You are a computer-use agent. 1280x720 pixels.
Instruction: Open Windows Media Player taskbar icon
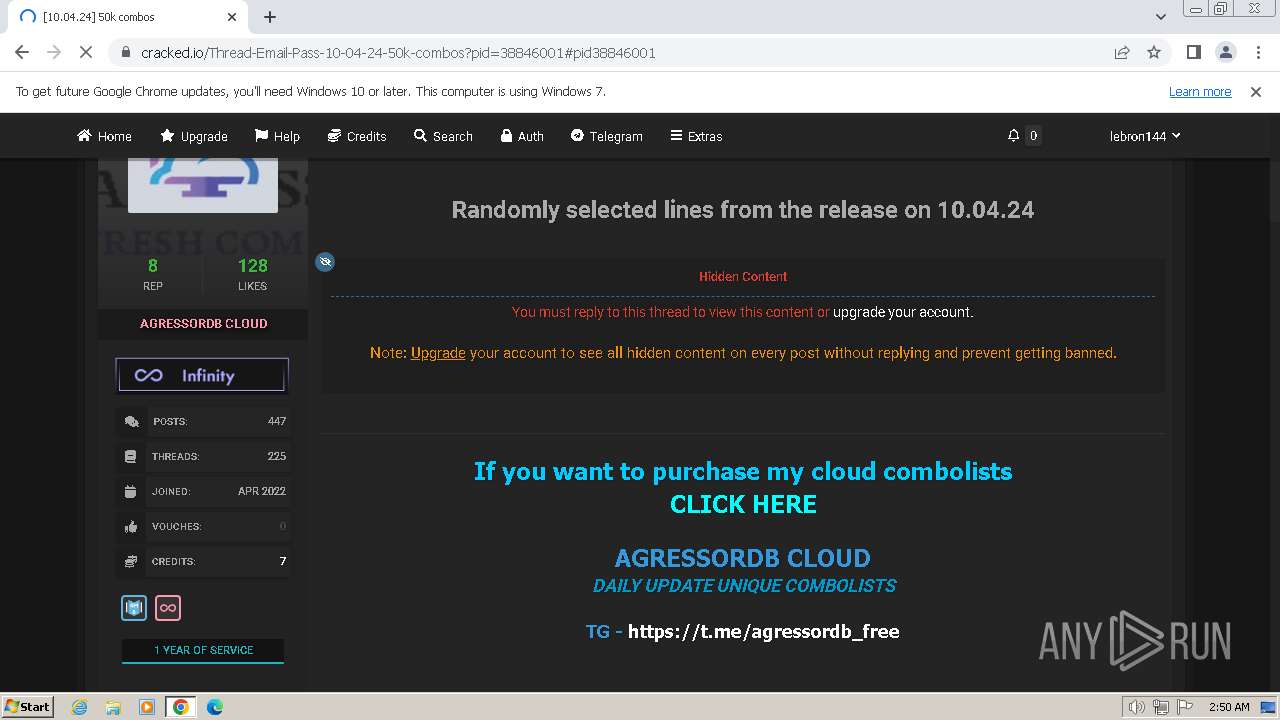(147, 707)
